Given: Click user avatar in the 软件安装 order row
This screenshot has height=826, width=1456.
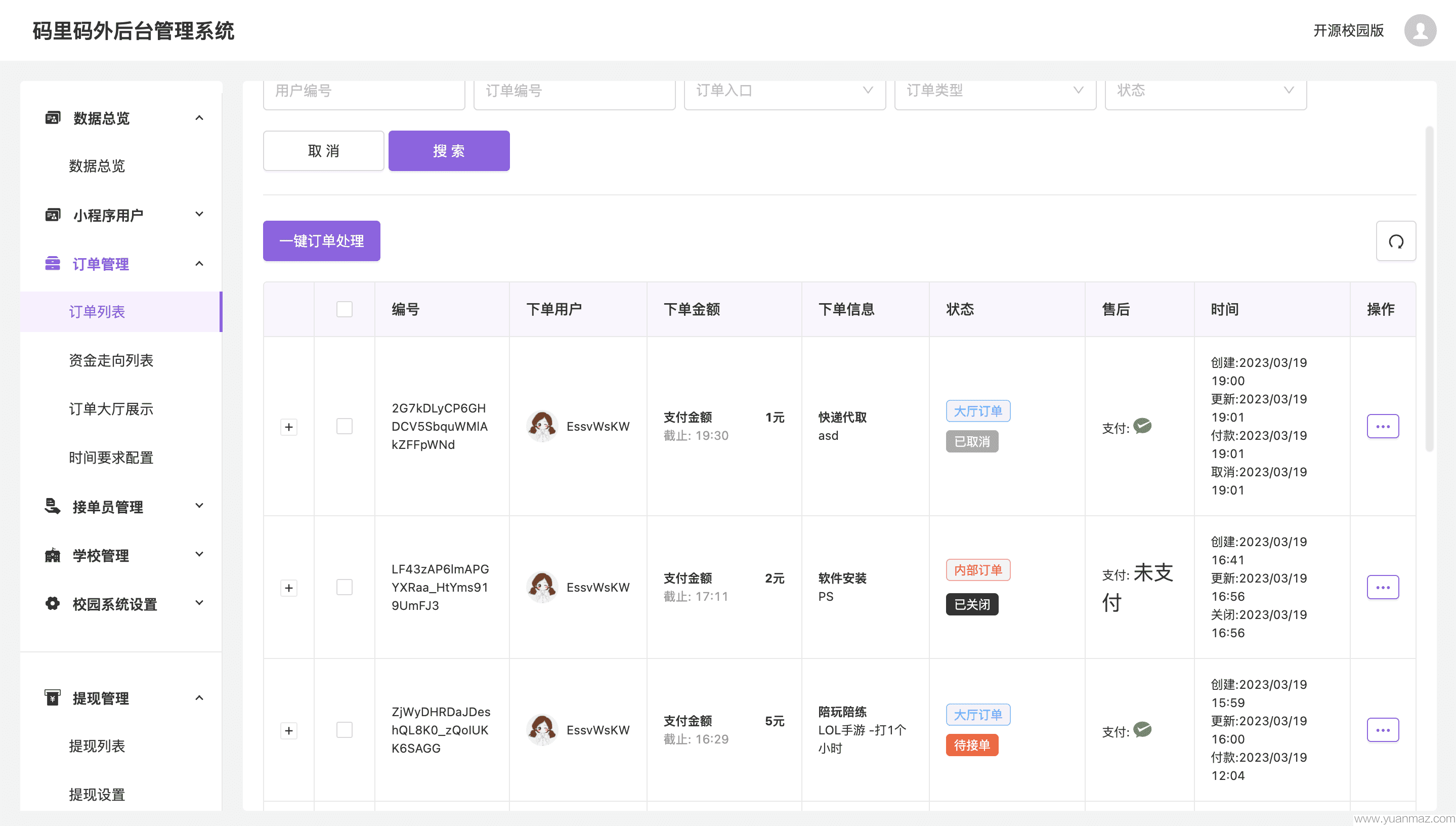Looking at the screenshot, I should [x=542, y=587].
